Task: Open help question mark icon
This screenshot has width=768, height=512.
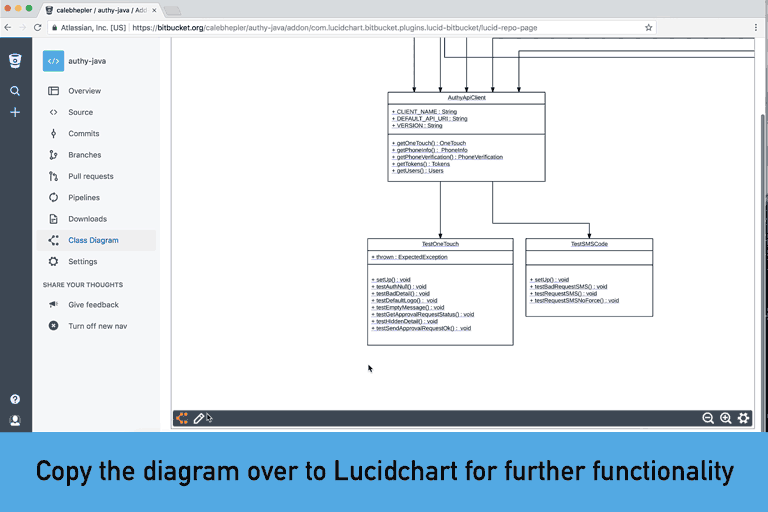Action: pos(15,399)
